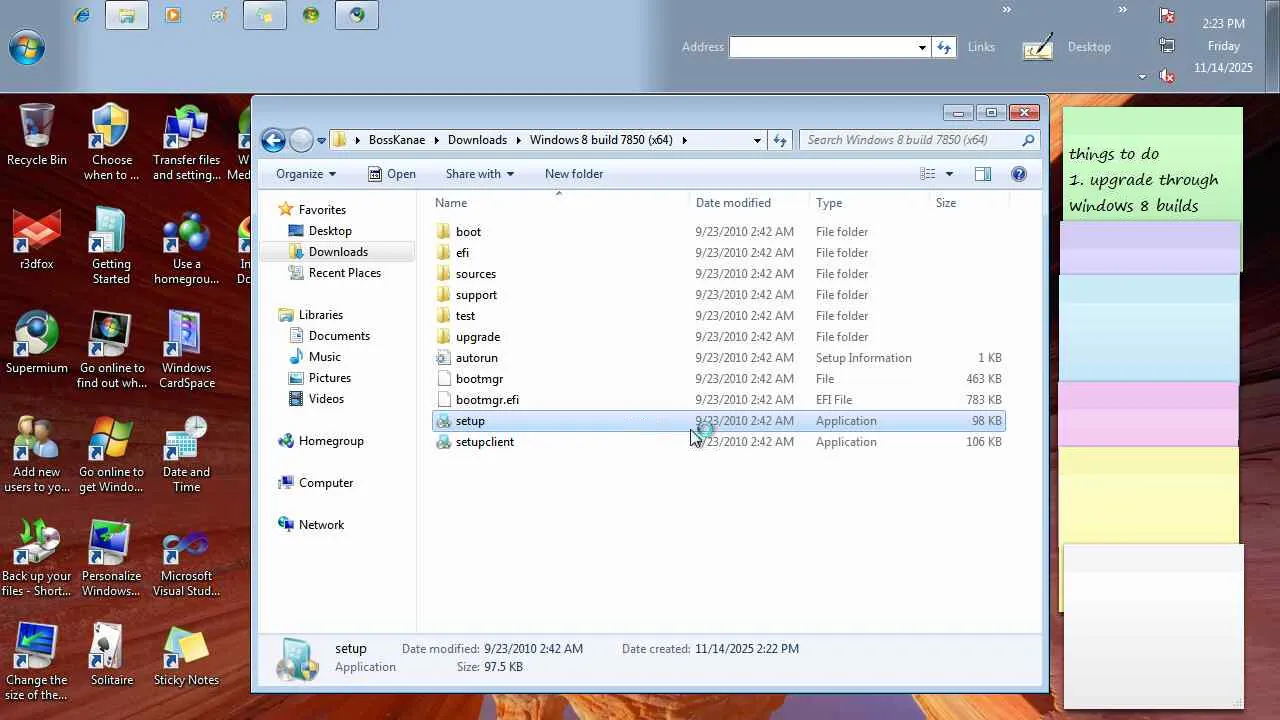Select Downloads in navigation pane
Image resolution: width=1280 pixels, height=720 pixels.
point(338,252)
